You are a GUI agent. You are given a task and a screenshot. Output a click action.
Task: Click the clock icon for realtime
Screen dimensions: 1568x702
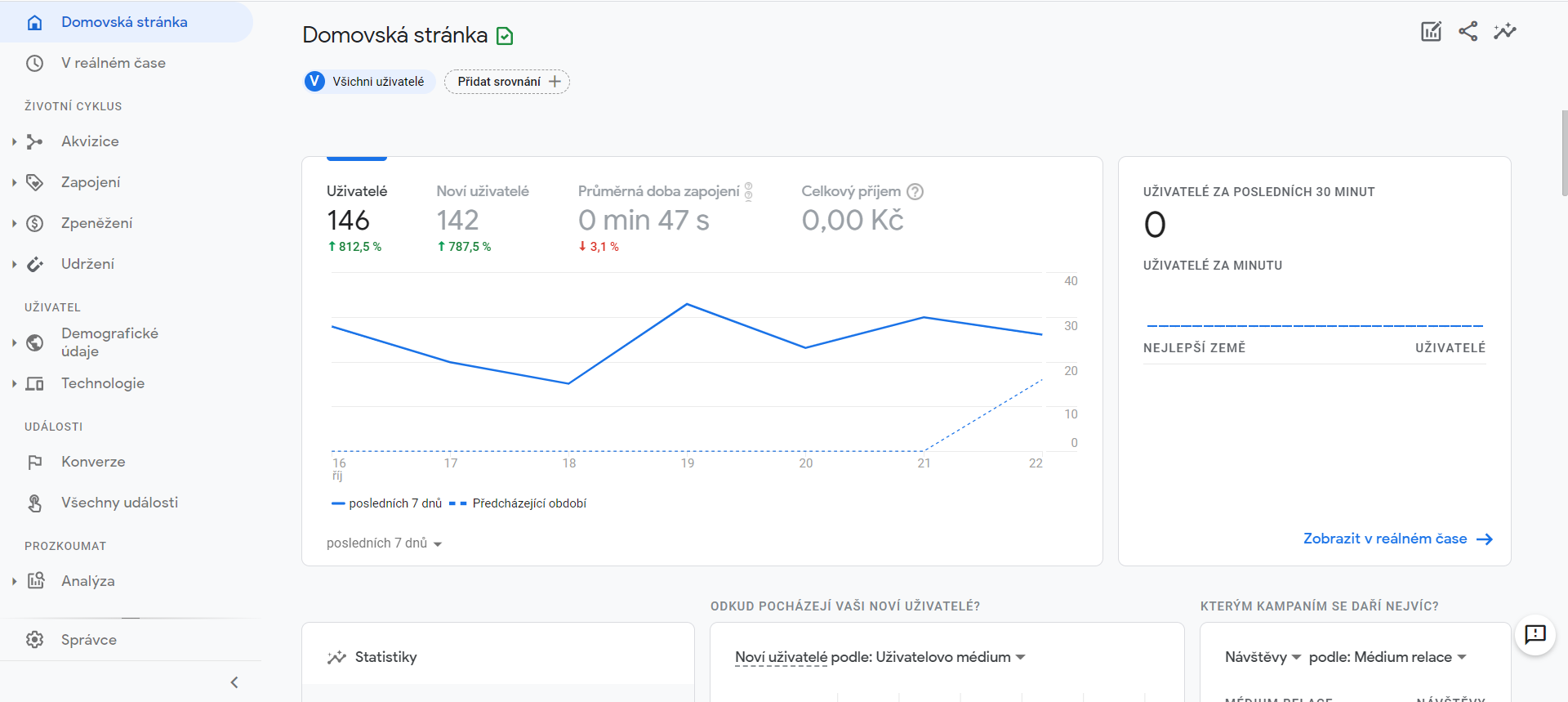point(34,63)
